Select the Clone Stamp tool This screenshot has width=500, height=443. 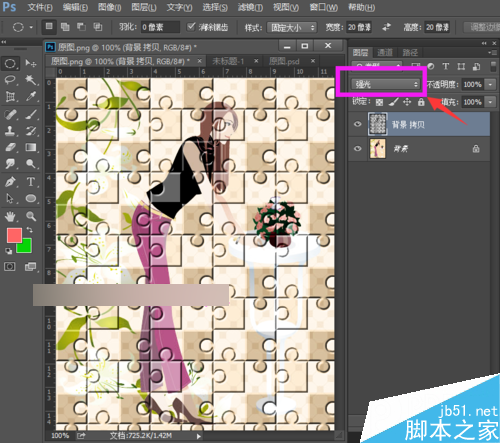pos(10,130)
